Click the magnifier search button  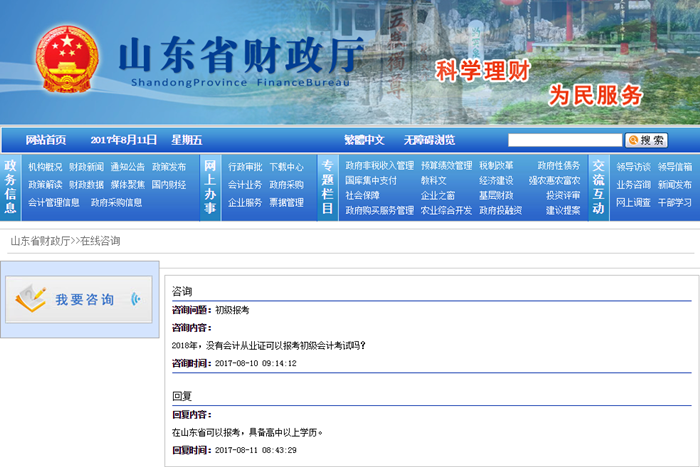point(647,140)
